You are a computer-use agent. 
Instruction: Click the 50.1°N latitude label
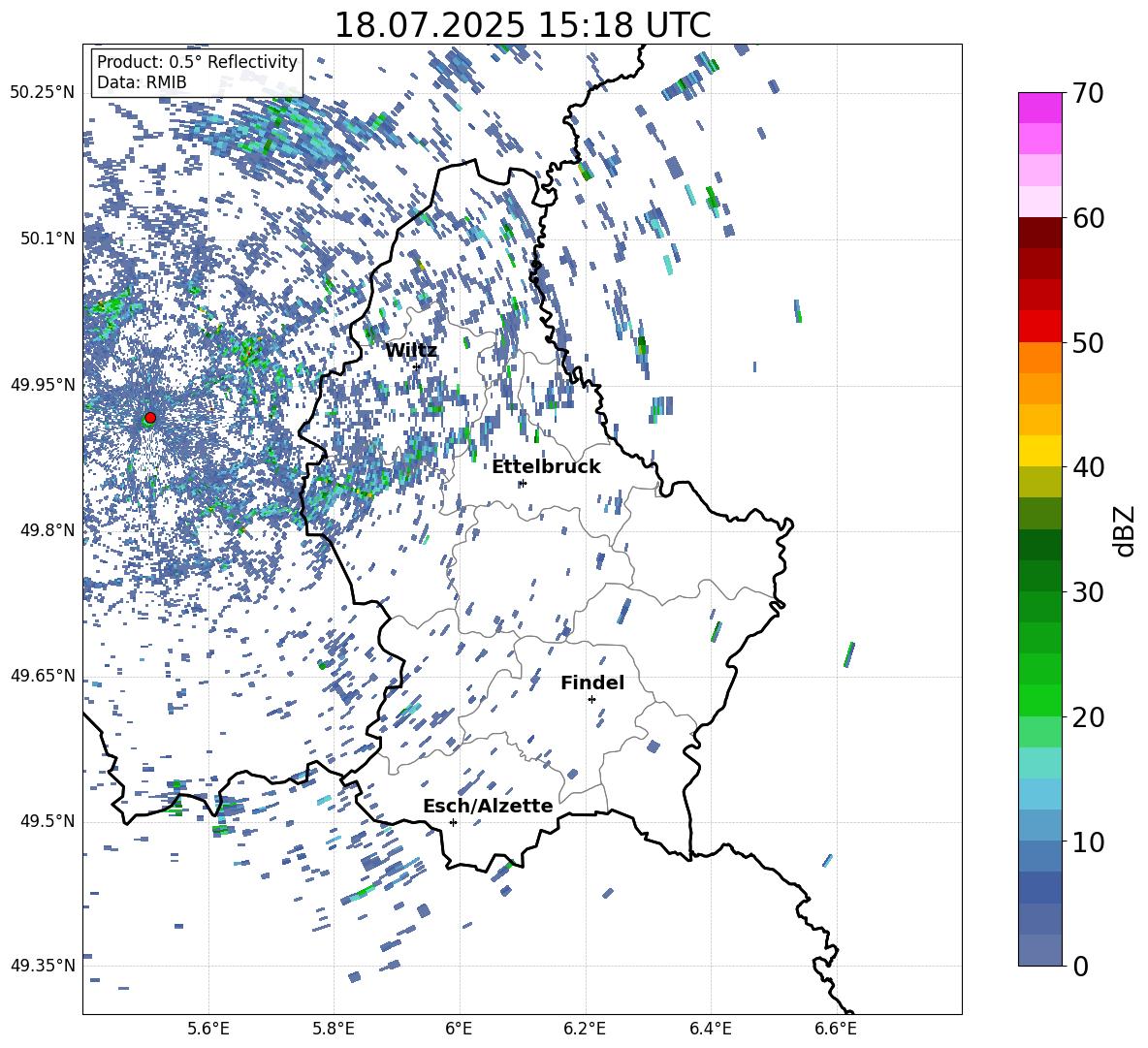coord(48,238)
